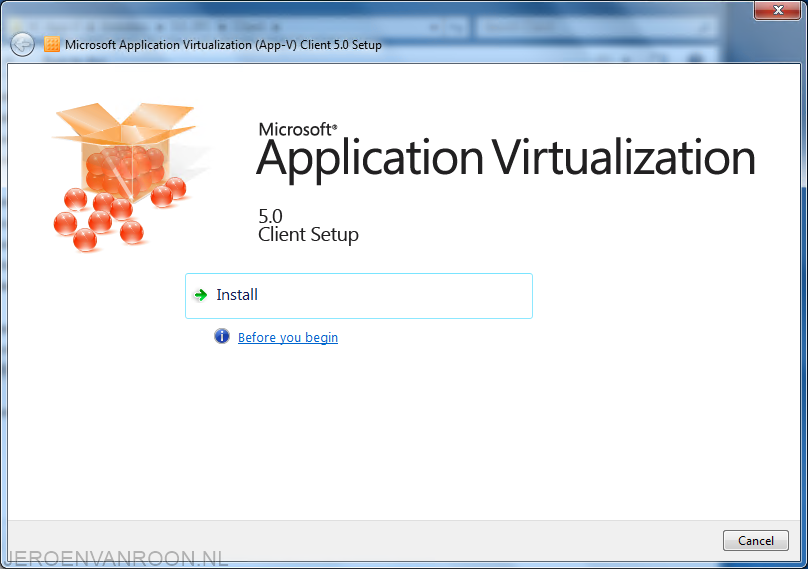Click the window title App-V Client 5.0 Setup
This screenshot has width=808, height=569.
point(223,45)
